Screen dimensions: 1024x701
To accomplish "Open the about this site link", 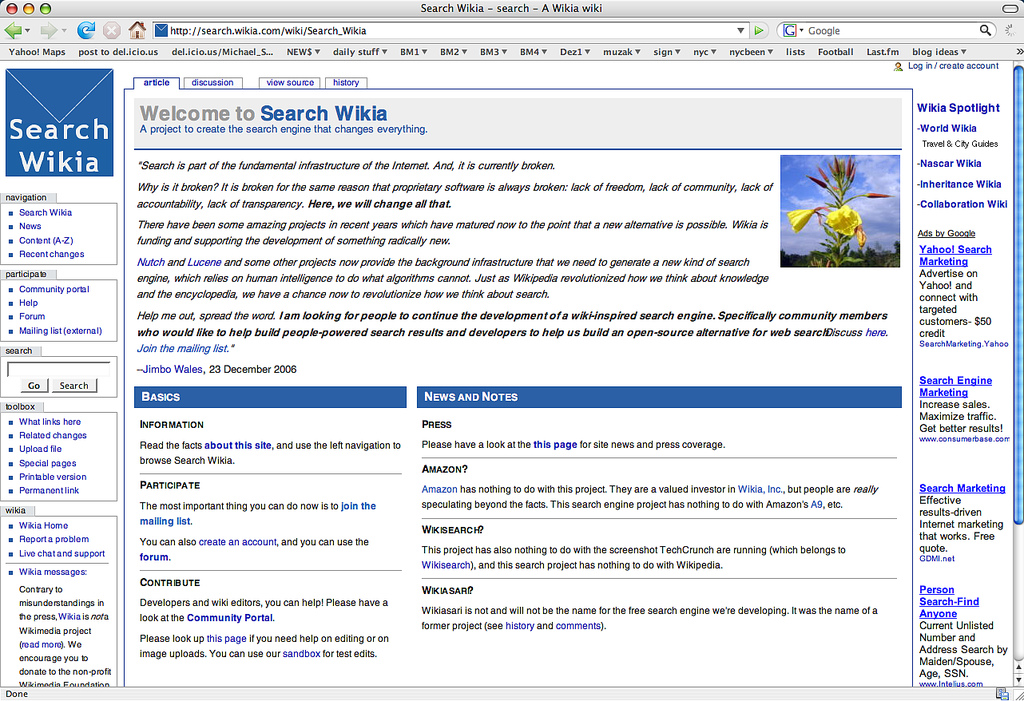I will click(238, 445).
